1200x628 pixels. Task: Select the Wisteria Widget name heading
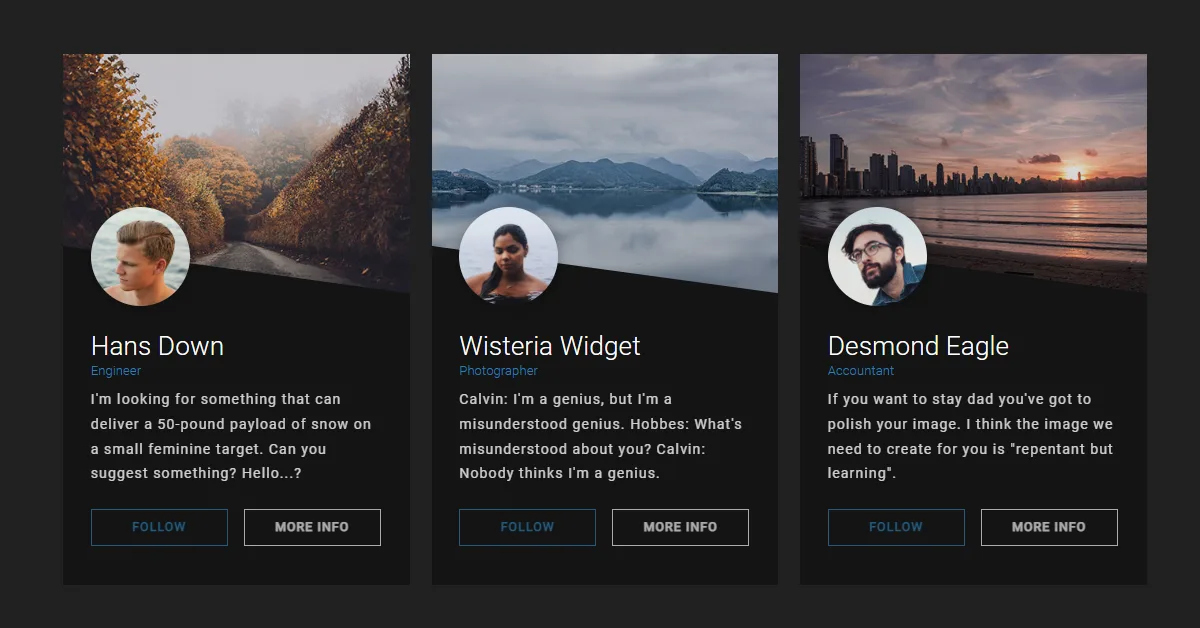tap(550, 346)
